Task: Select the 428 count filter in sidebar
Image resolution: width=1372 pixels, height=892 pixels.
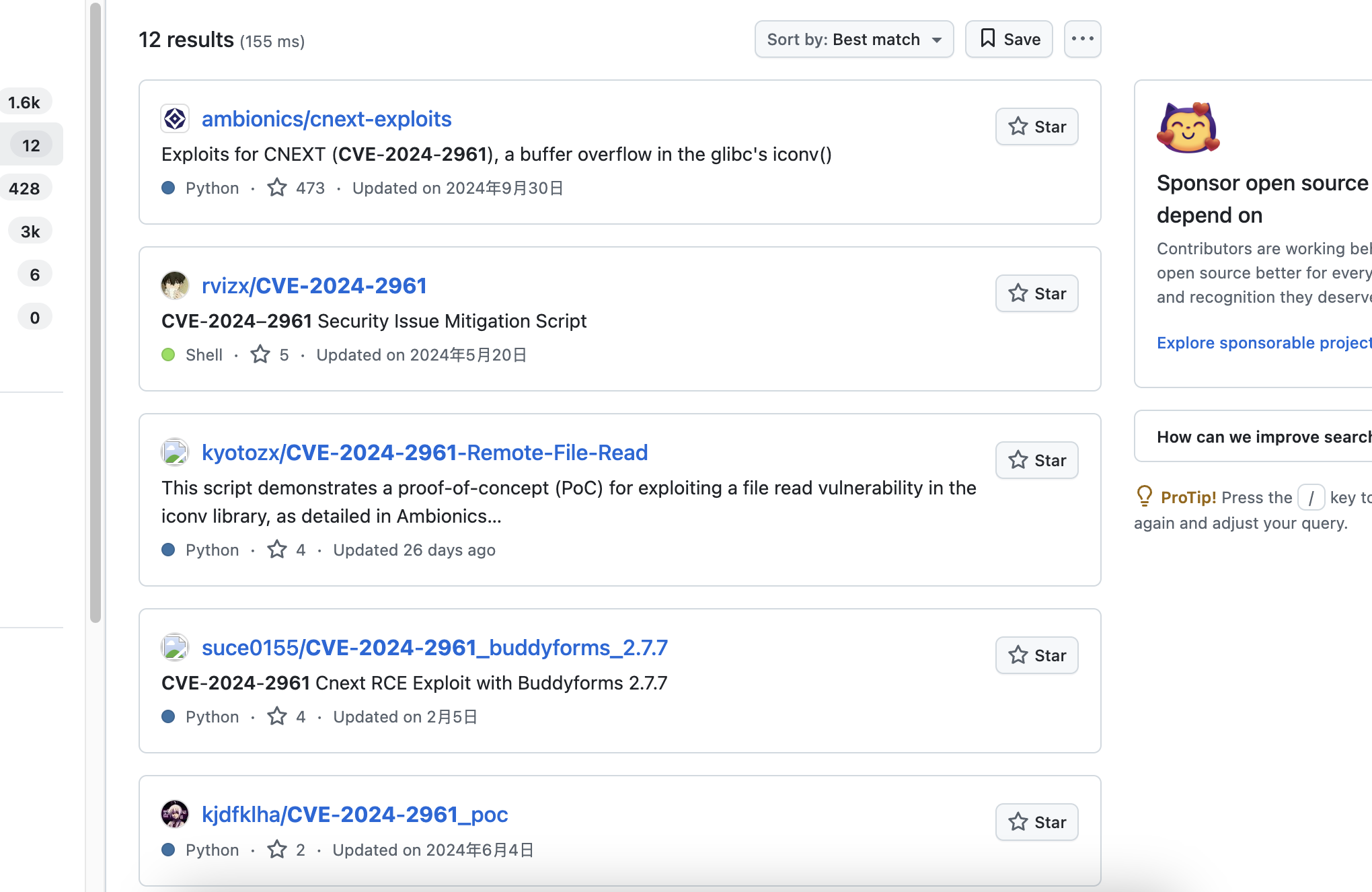Action: (24, 188)
